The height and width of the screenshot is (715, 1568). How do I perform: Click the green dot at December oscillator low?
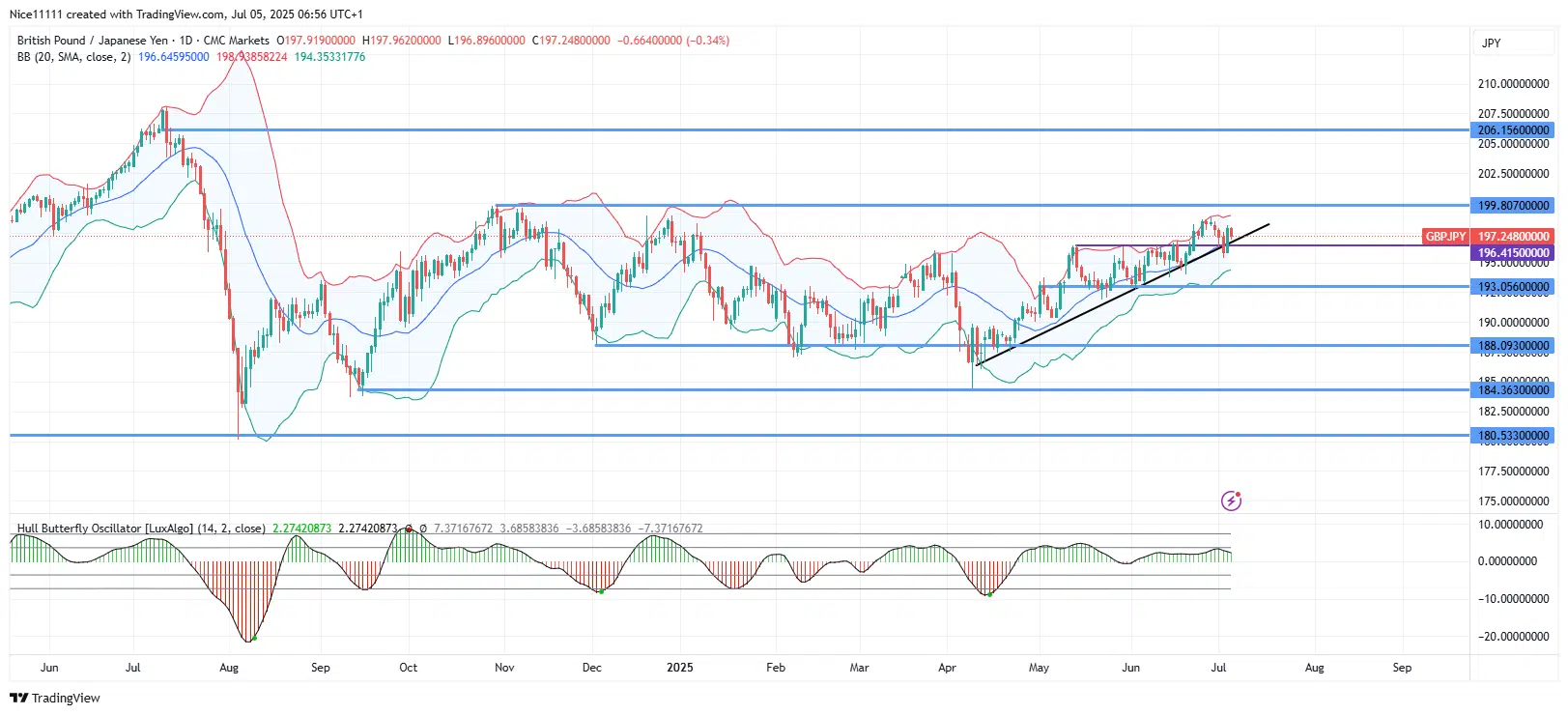pyautogui.click(x=601, y=591)
